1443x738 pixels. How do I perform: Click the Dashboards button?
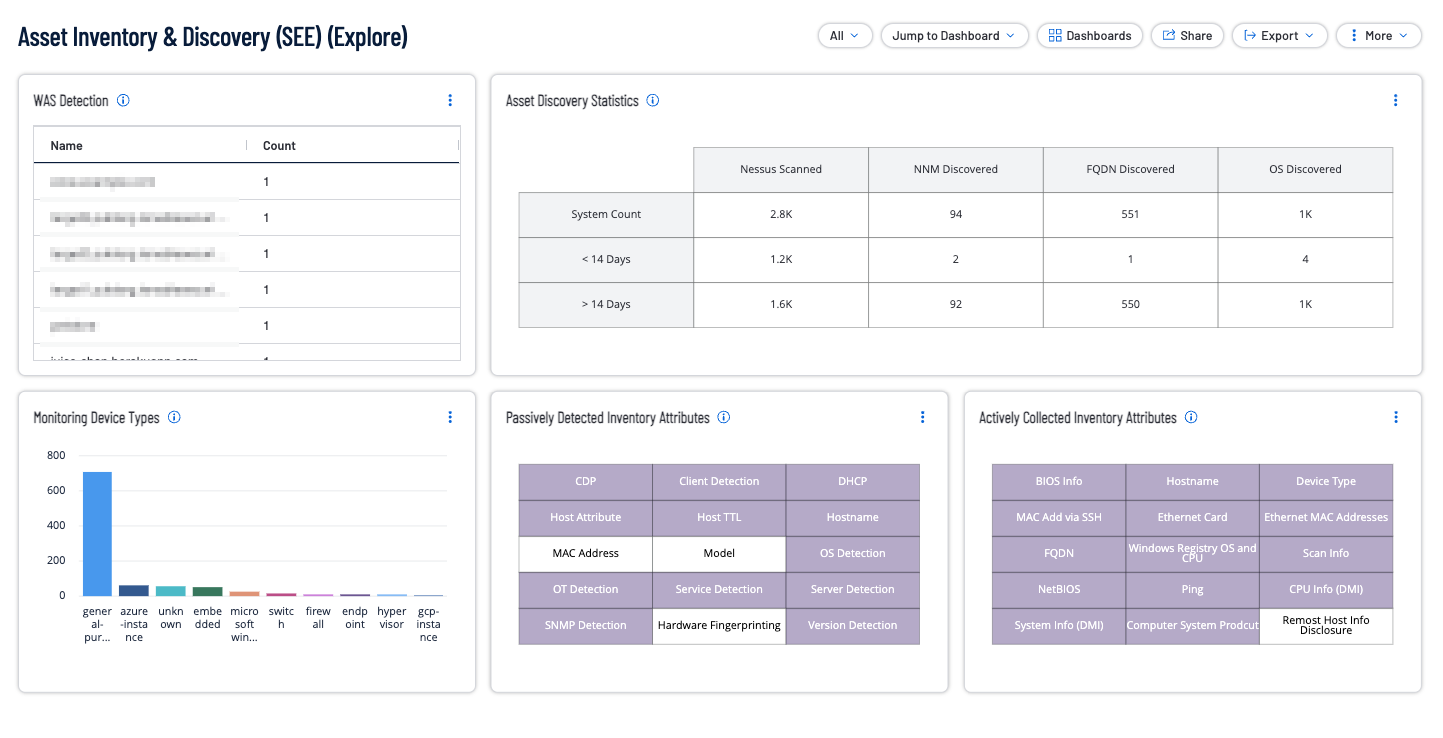click(x=1090, y=35)
